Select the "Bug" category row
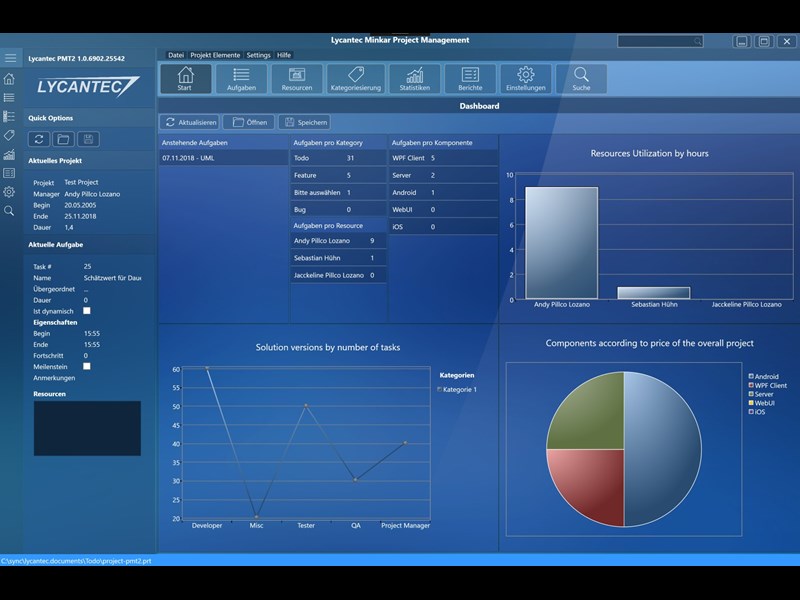This screenshot has height=600, width=800. tap(338, 210)
